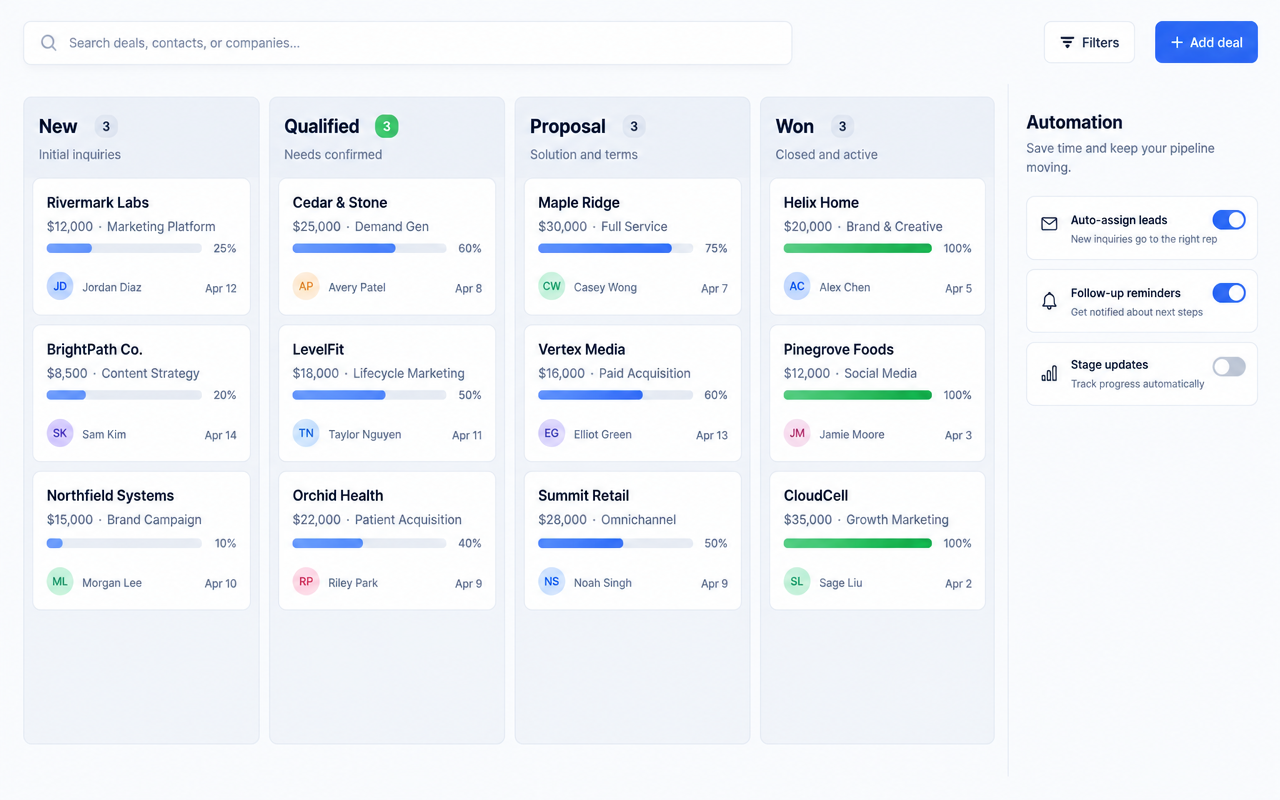1280x800 pixels.
Task: Enable the Stage updates toggle
Action: [1229, 367]
